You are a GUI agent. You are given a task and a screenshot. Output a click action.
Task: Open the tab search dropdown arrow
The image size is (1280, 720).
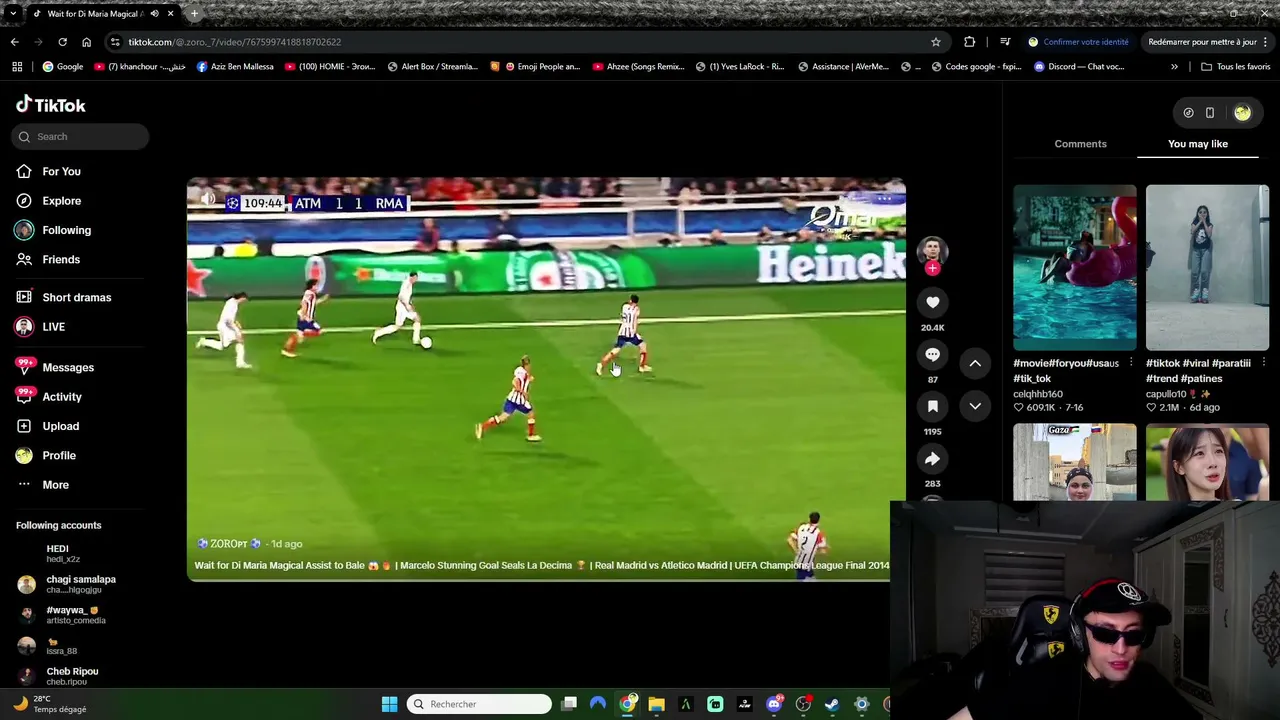[12, 14]
